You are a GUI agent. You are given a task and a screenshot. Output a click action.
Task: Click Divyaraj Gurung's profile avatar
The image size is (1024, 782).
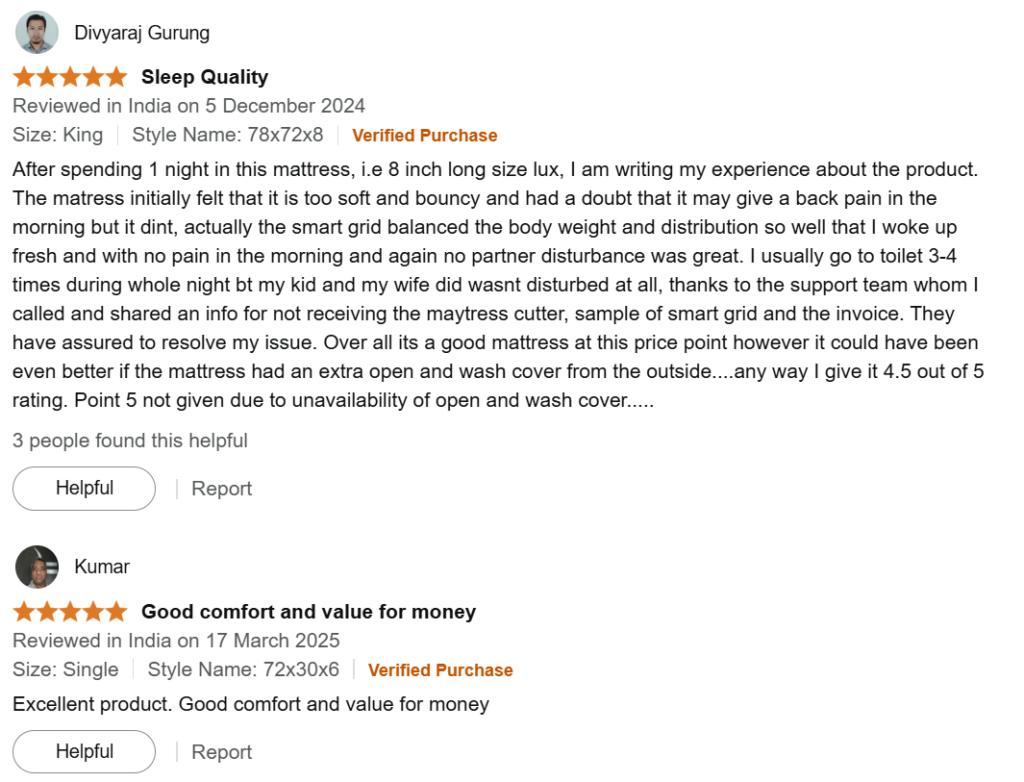[x=37, y=33]
